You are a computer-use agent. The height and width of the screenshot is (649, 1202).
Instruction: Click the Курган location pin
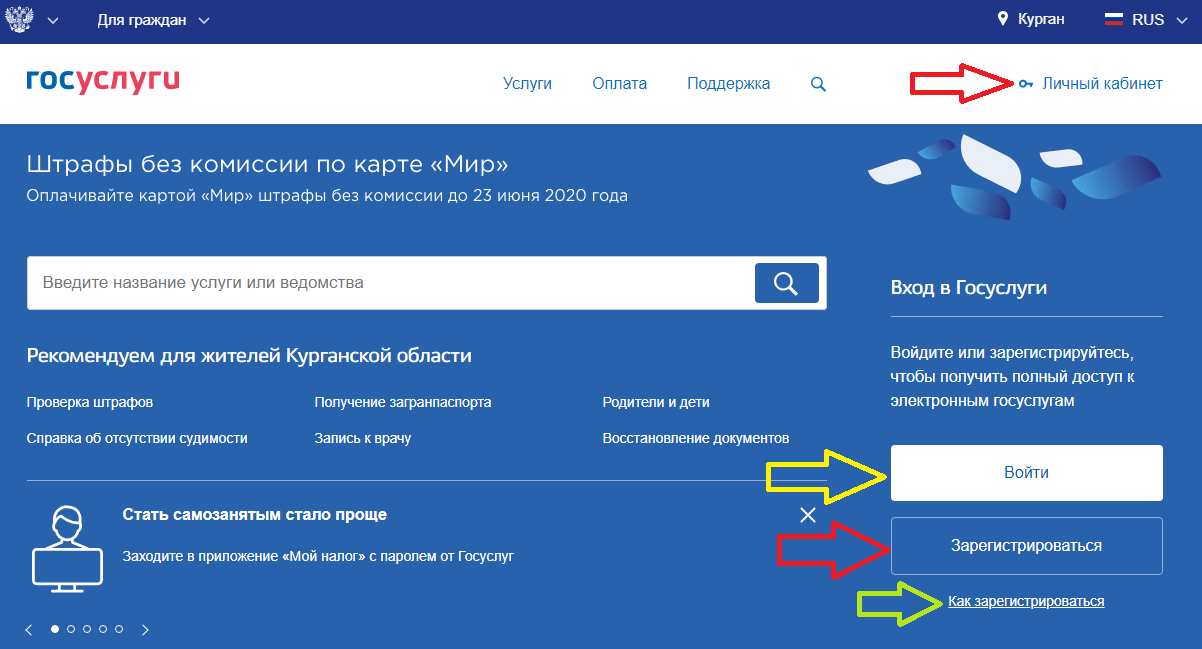point(1003,20)
